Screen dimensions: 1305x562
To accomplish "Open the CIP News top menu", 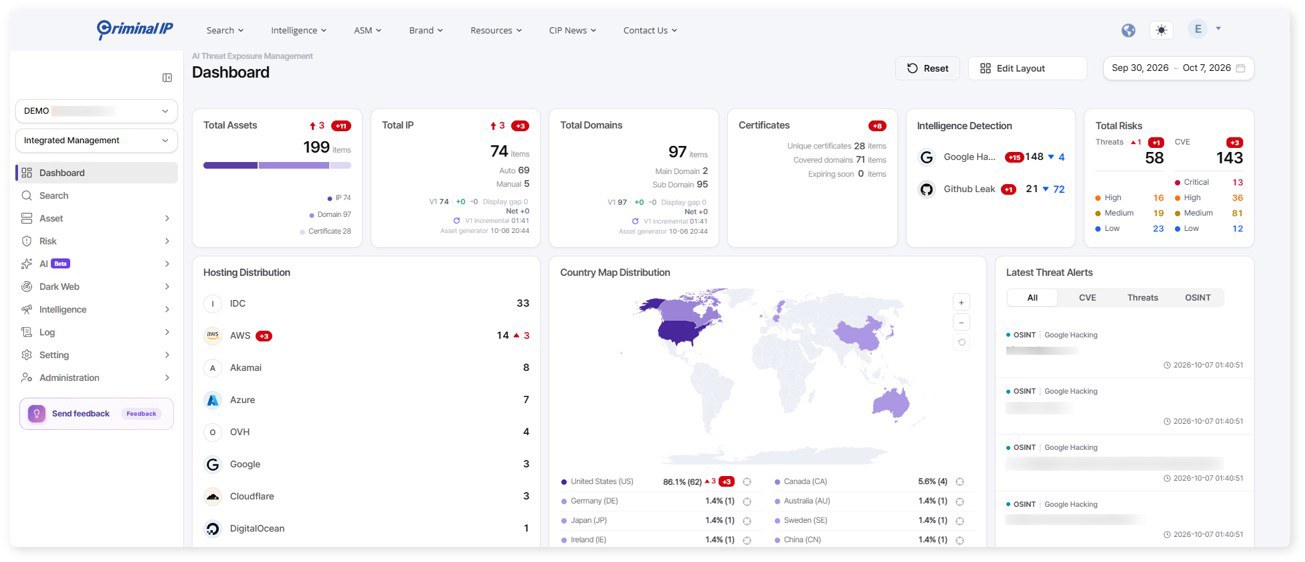I will coord(572,30).
